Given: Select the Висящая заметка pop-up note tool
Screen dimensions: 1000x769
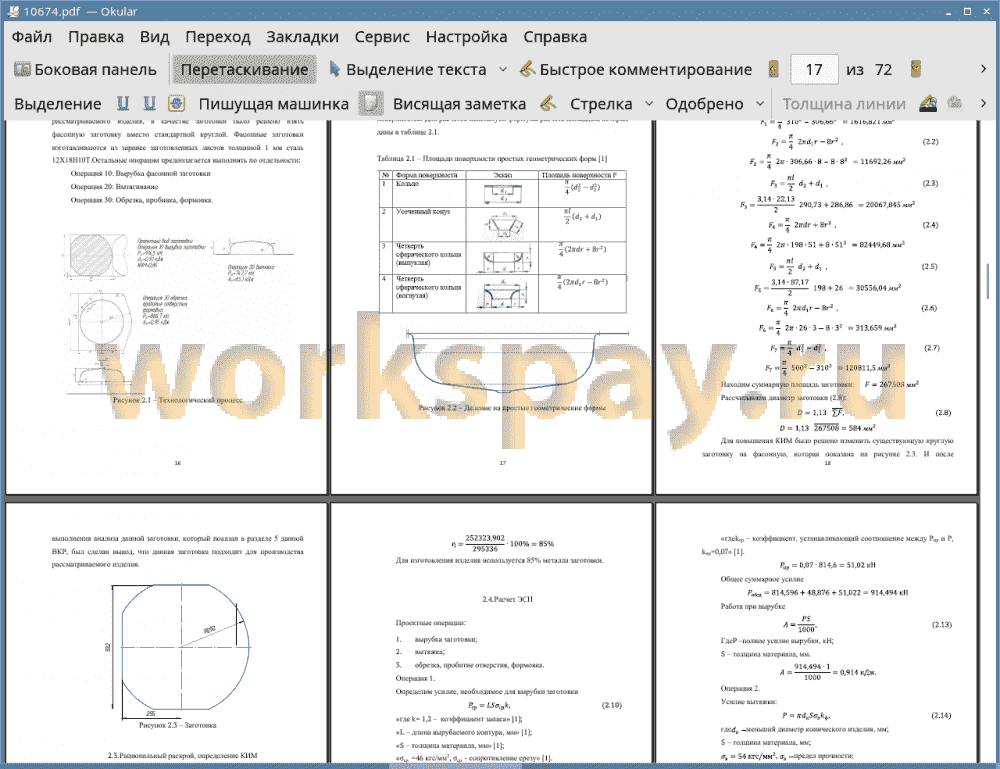Looking at the screenshot, I should pos(459,104).
